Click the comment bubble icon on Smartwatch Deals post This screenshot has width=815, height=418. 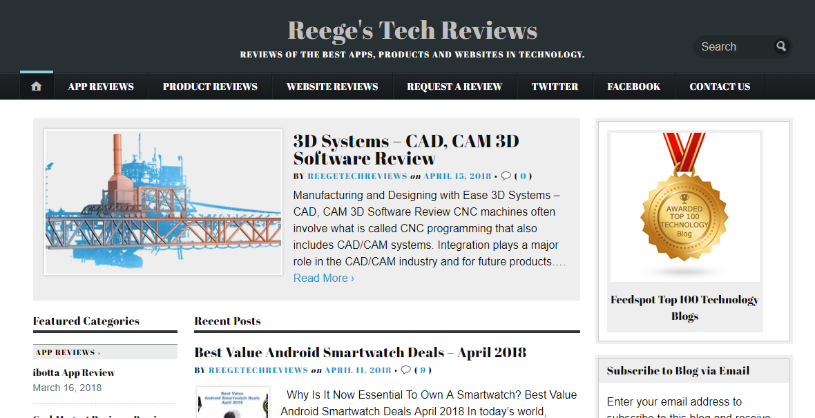click(406, 370)
